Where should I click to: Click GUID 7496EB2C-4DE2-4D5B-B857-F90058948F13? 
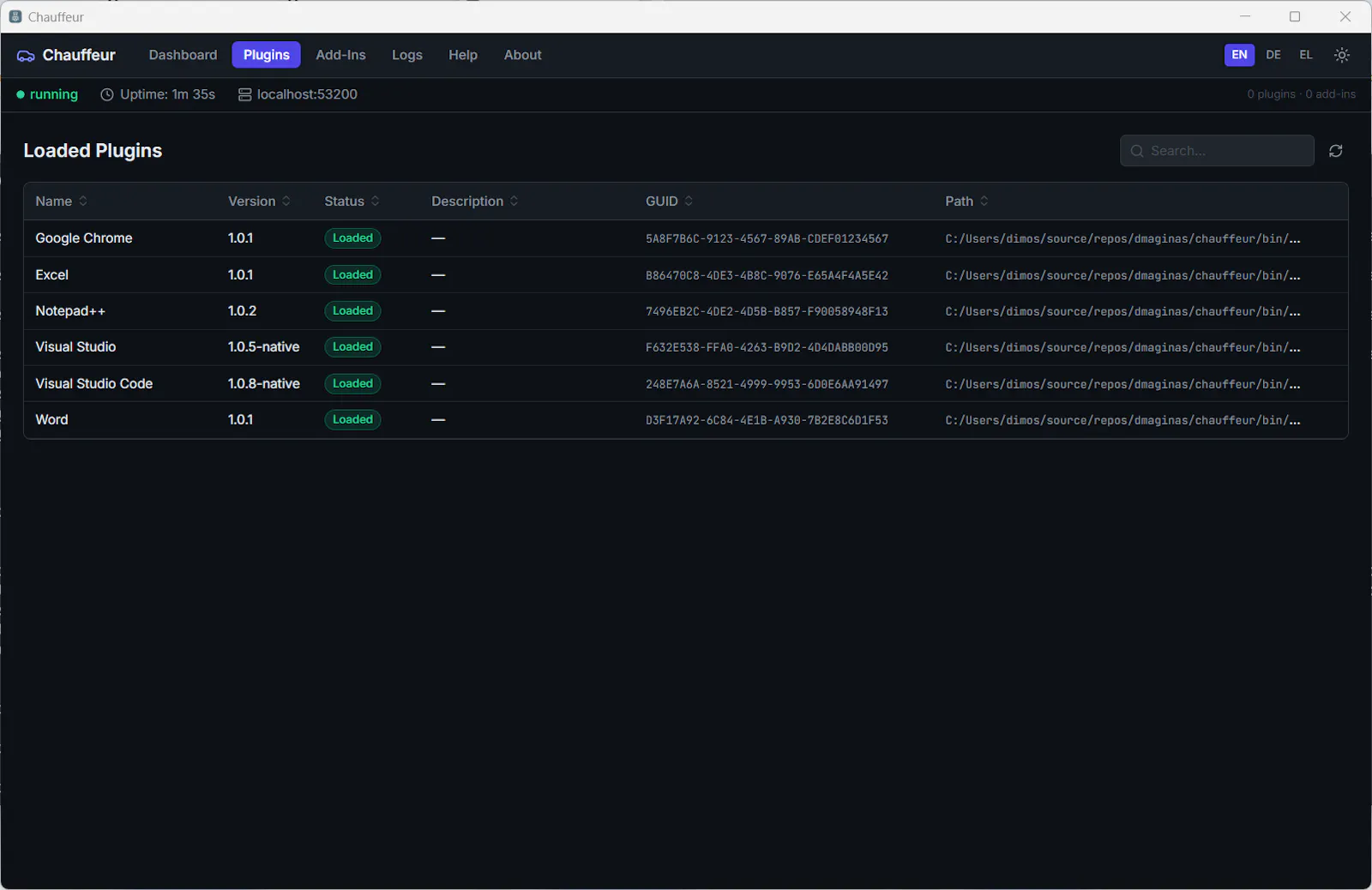pos(767,312)
